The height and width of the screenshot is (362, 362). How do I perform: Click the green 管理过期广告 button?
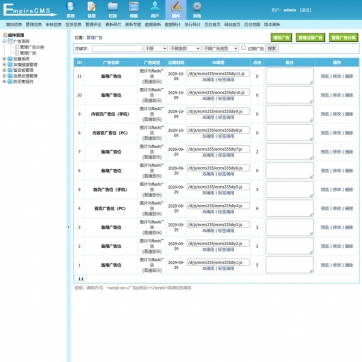pyautogui.click(x=310, y=38)
